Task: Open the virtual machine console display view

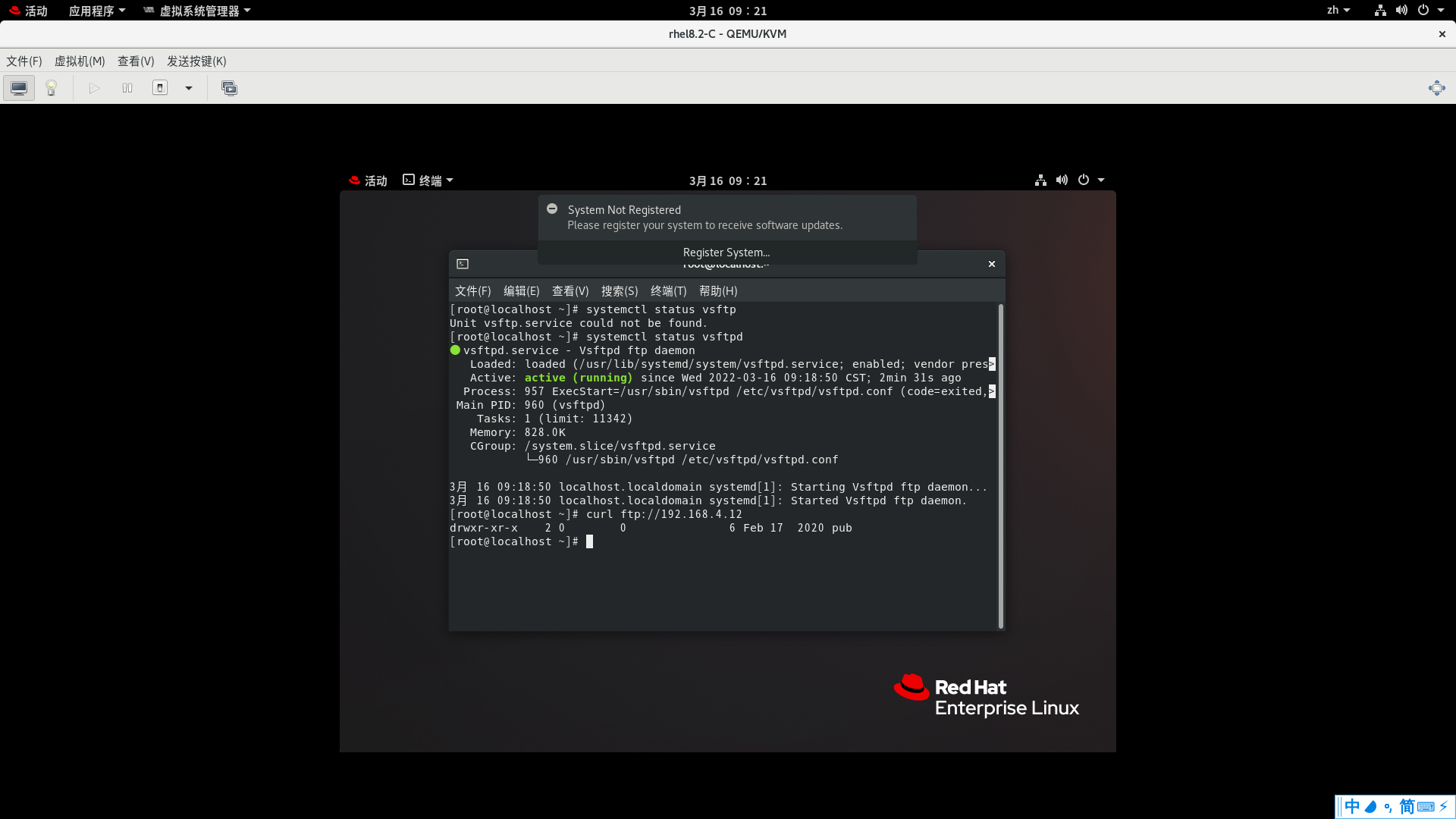Action: [x=18, y=87]
